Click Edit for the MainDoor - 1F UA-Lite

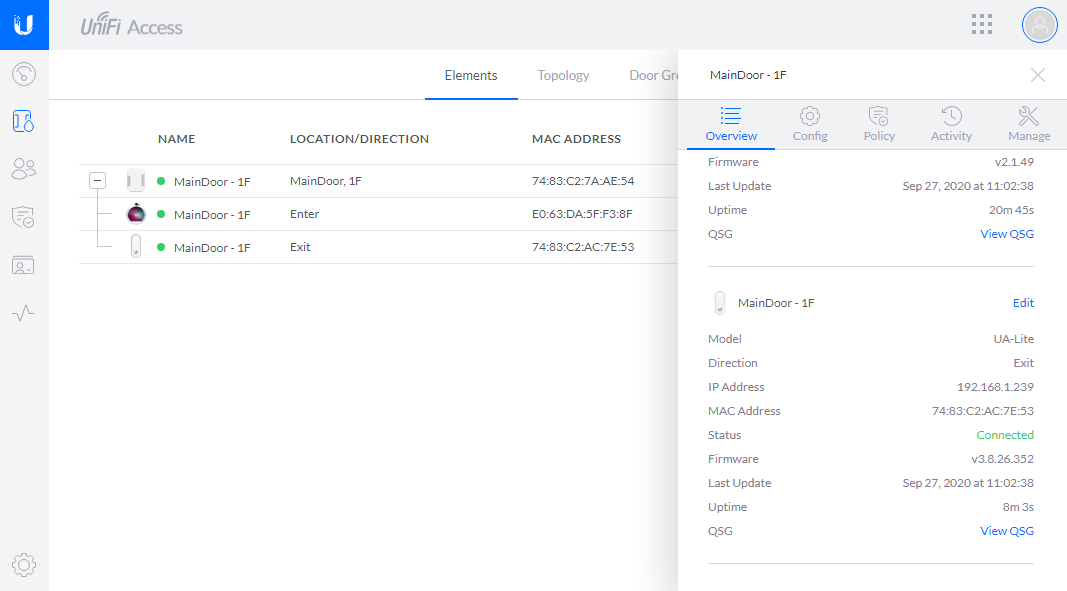[1023, 303]
